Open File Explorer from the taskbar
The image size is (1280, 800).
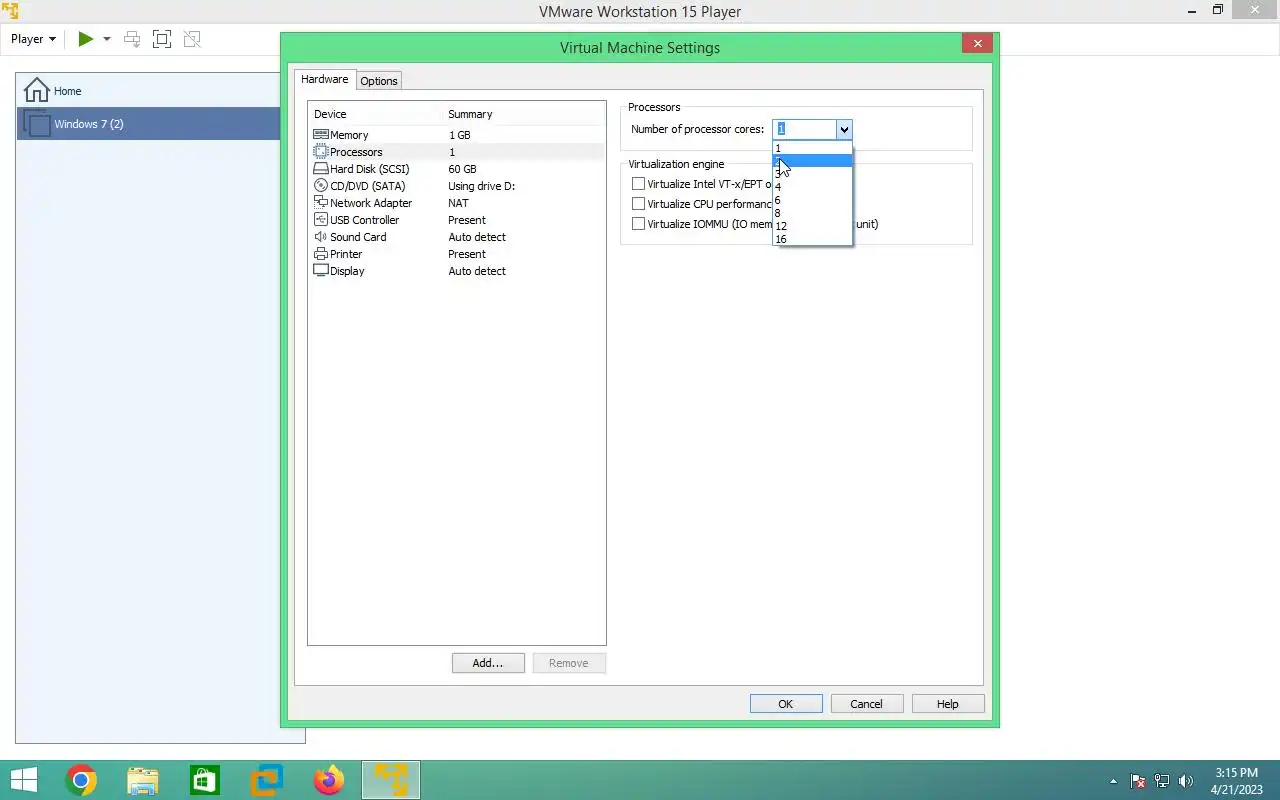tap(143, 780)
